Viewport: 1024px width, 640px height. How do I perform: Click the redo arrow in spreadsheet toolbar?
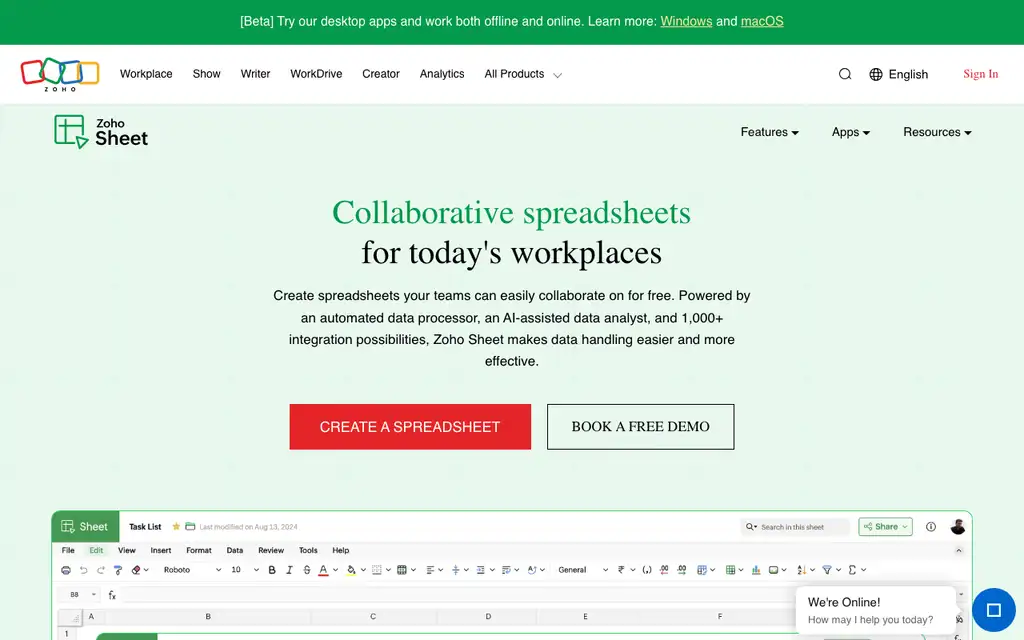click(x=101, y=569)
